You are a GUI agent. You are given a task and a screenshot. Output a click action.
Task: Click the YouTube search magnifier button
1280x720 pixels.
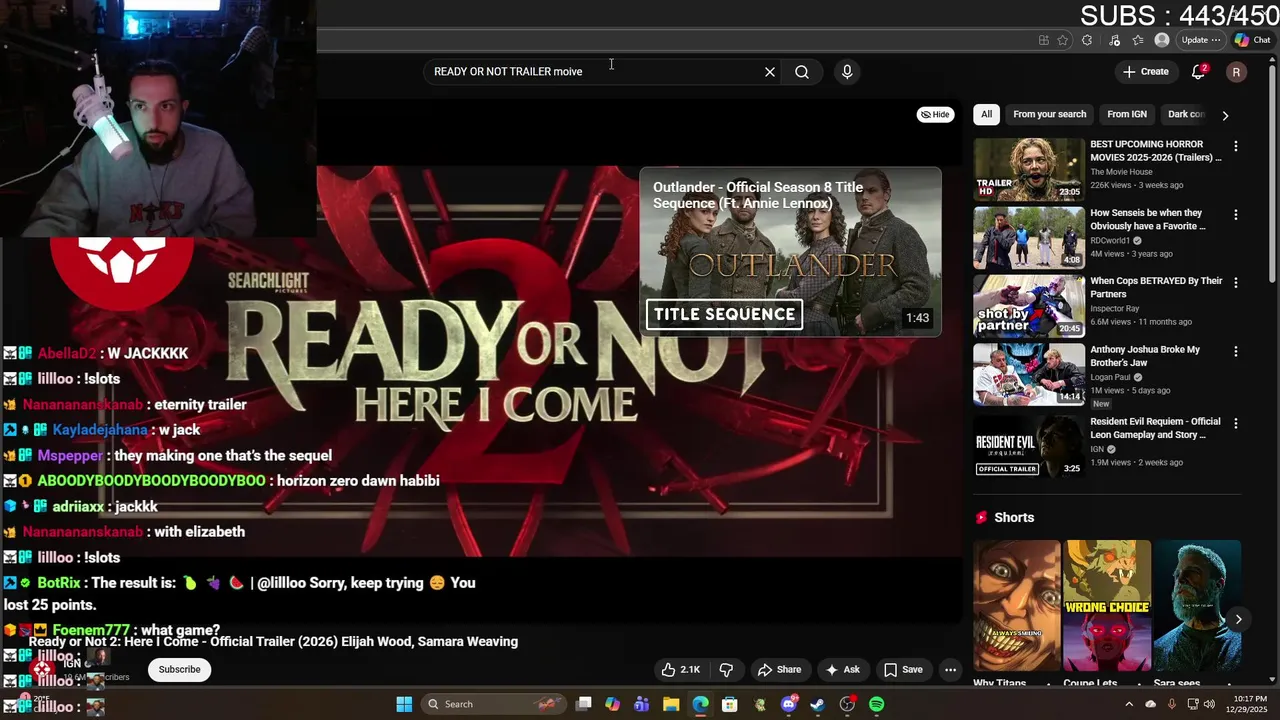[802, 72]
